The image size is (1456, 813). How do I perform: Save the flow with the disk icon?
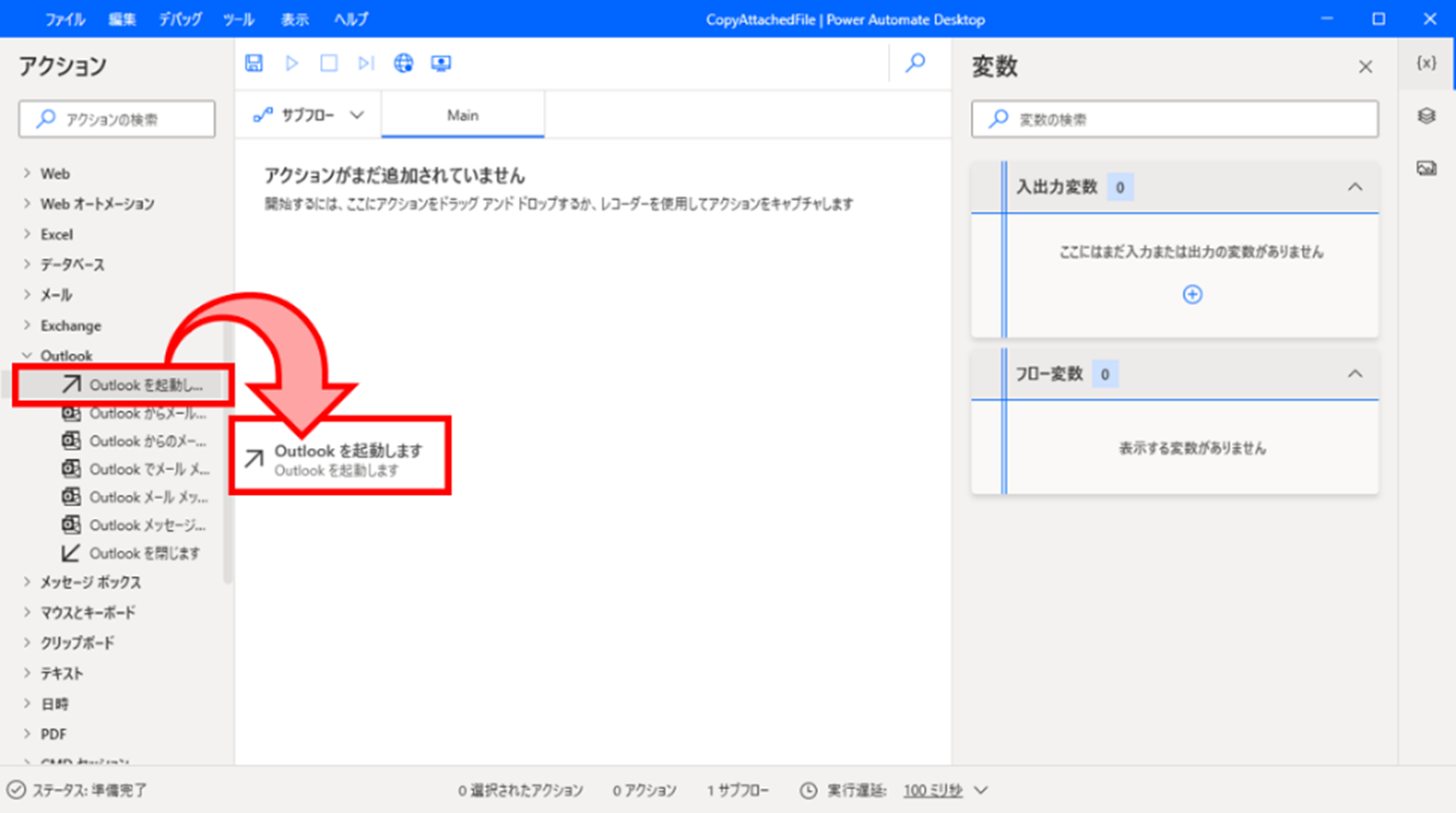[x=254, y=63]
